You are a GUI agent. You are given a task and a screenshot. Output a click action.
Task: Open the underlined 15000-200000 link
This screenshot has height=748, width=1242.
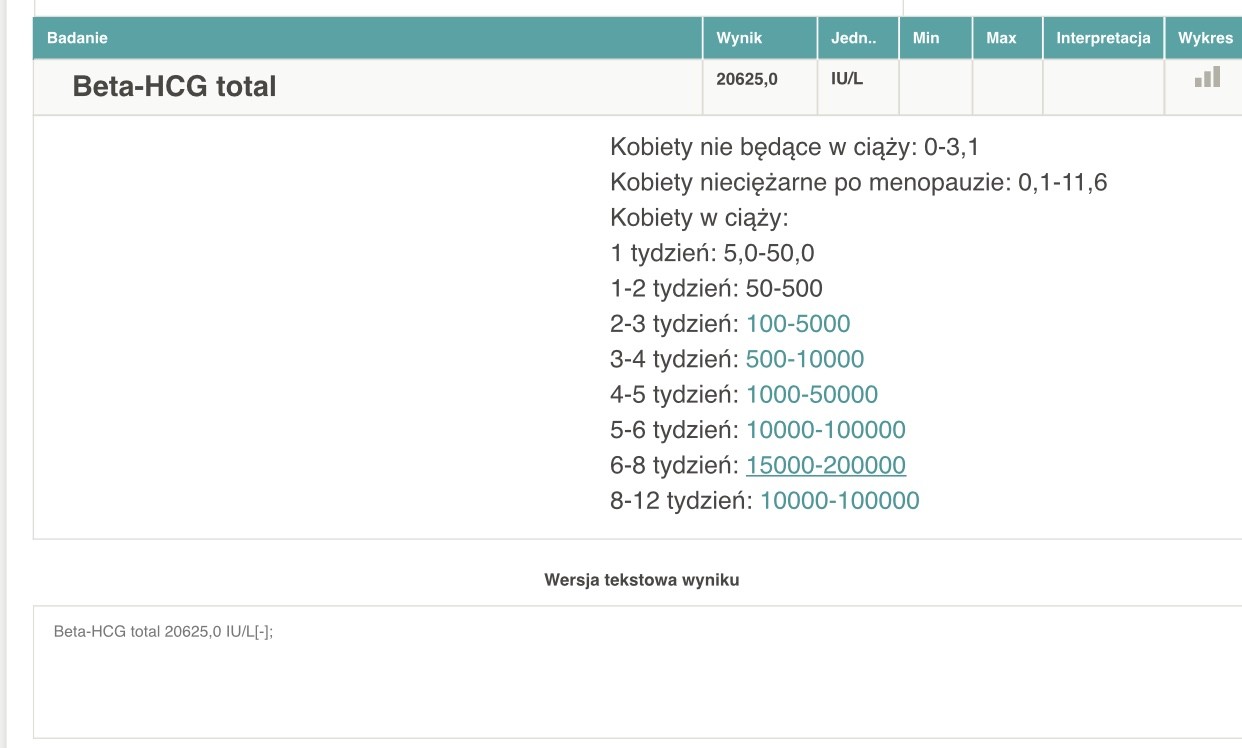pos(826,466)
